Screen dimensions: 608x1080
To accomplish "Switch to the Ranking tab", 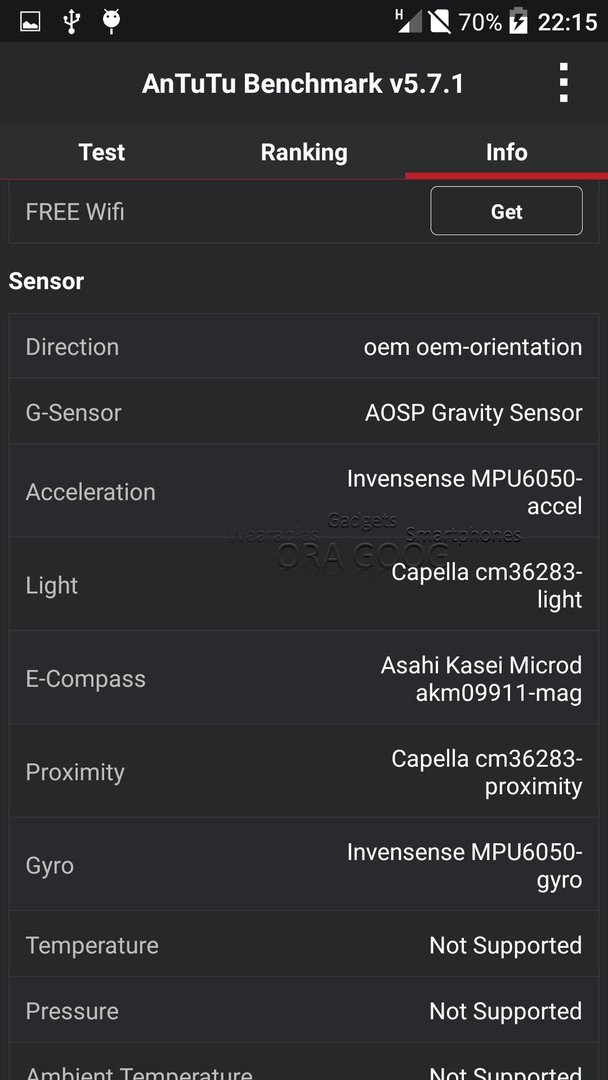I will tap(304, 152).
